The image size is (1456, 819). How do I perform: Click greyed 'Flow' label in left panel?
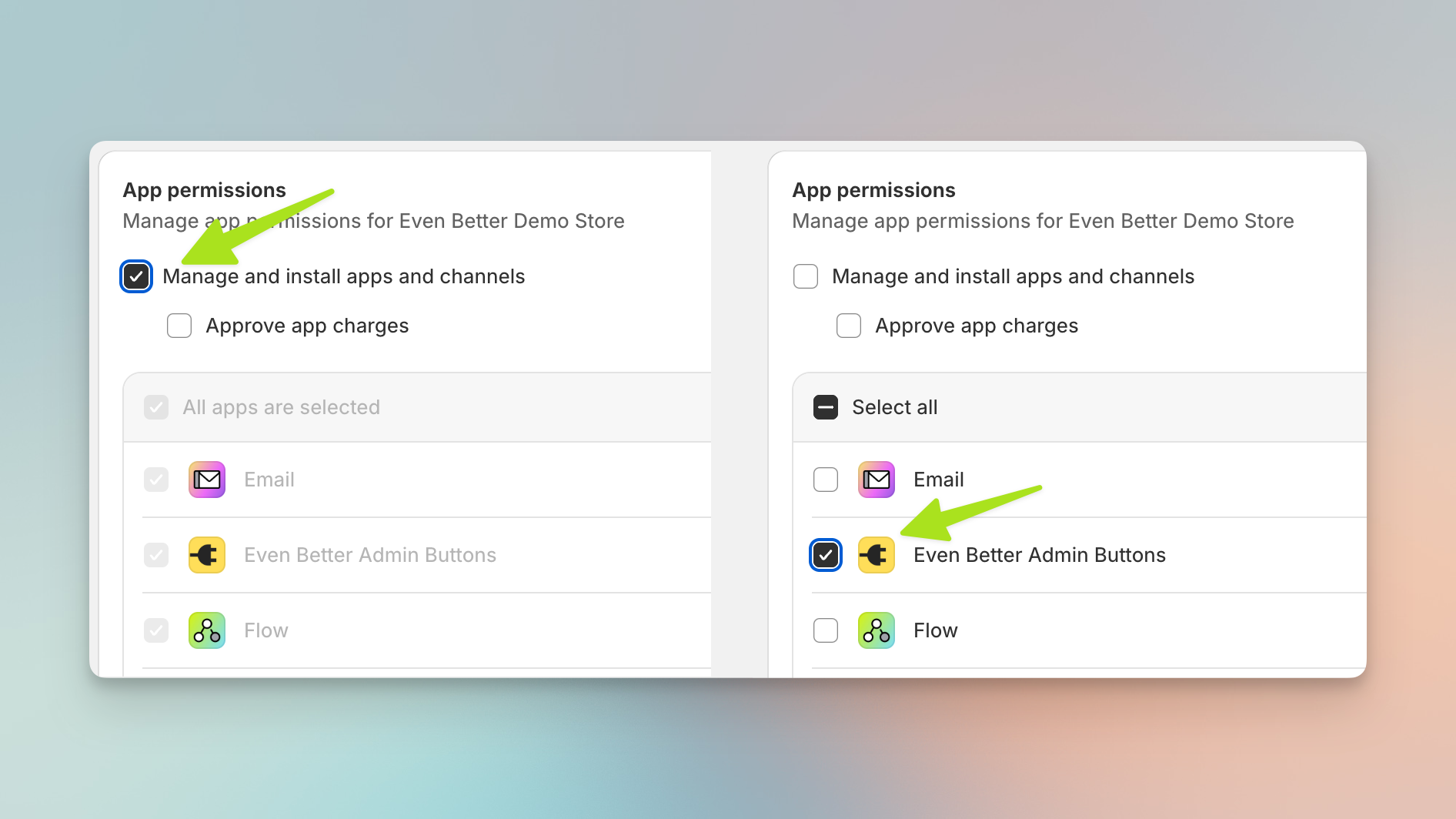pyautogui.click(x=266, y=630)
